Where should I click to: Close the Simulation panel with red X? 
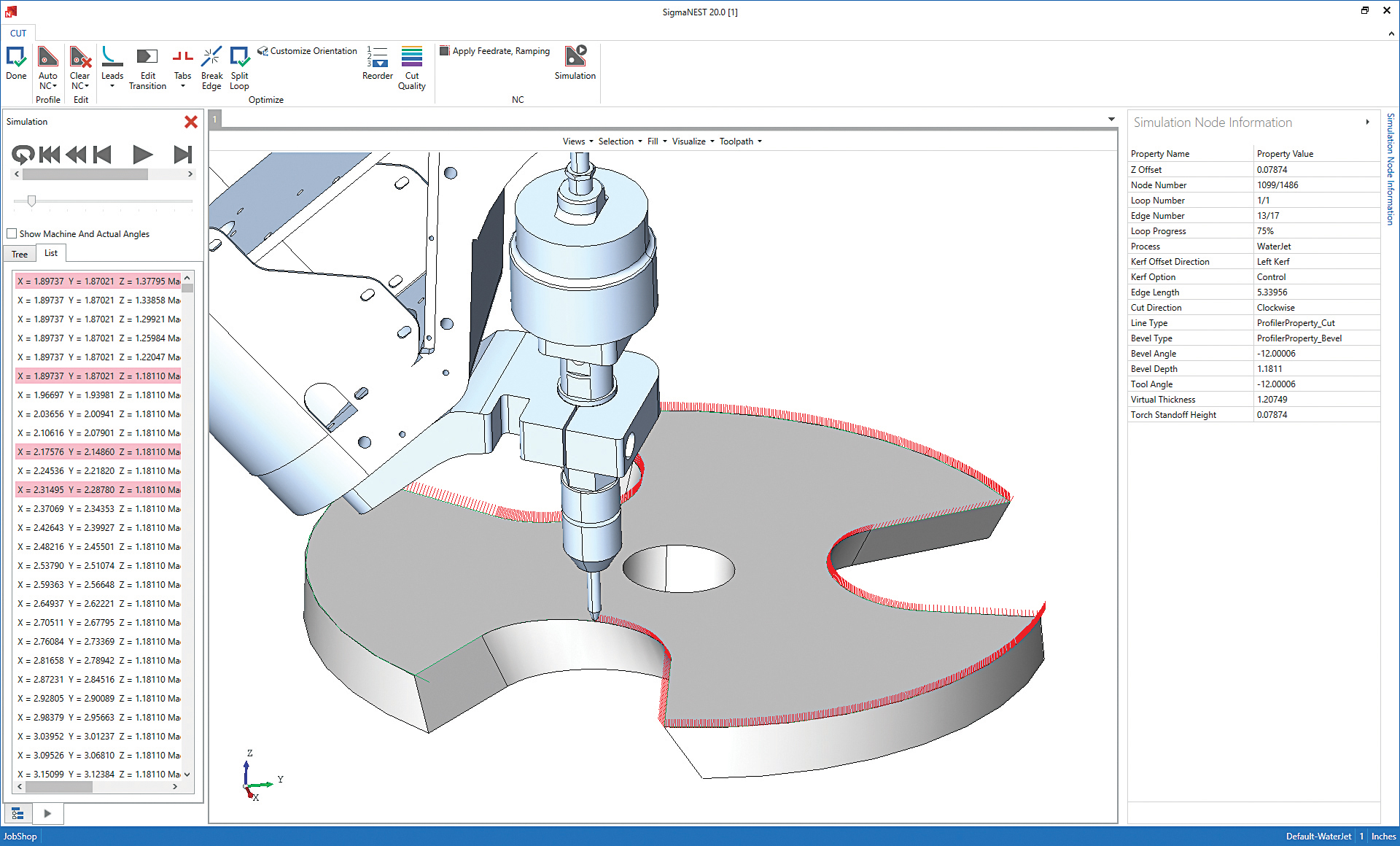pyautogui.click(x=191, y=122)
